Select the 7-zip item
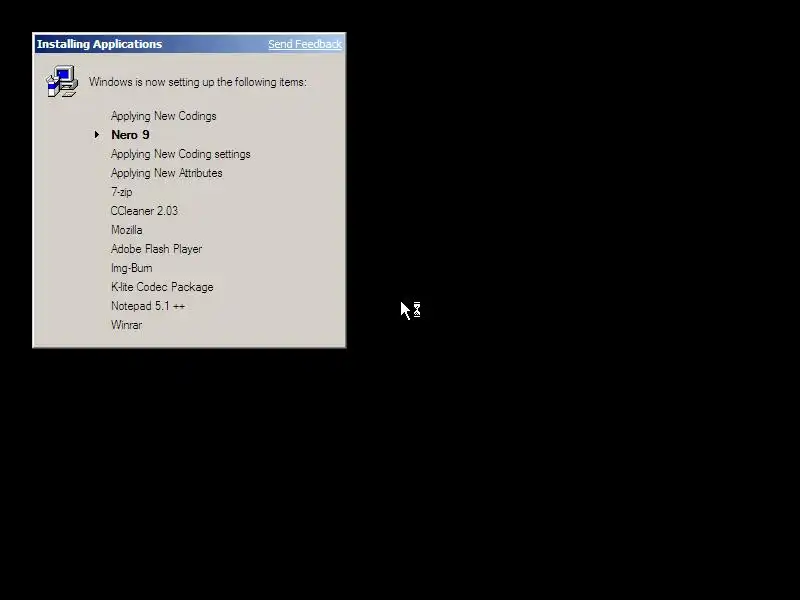Viewport: 800px width, 600px height. (121, 192)
